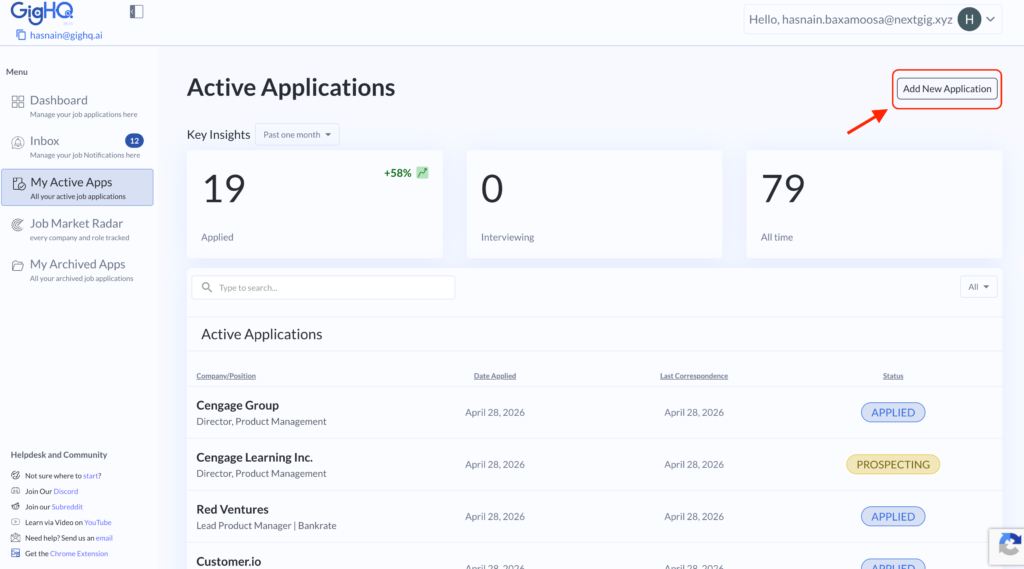Sort by Status column header
1024x569 pixels.
(893, 376)
